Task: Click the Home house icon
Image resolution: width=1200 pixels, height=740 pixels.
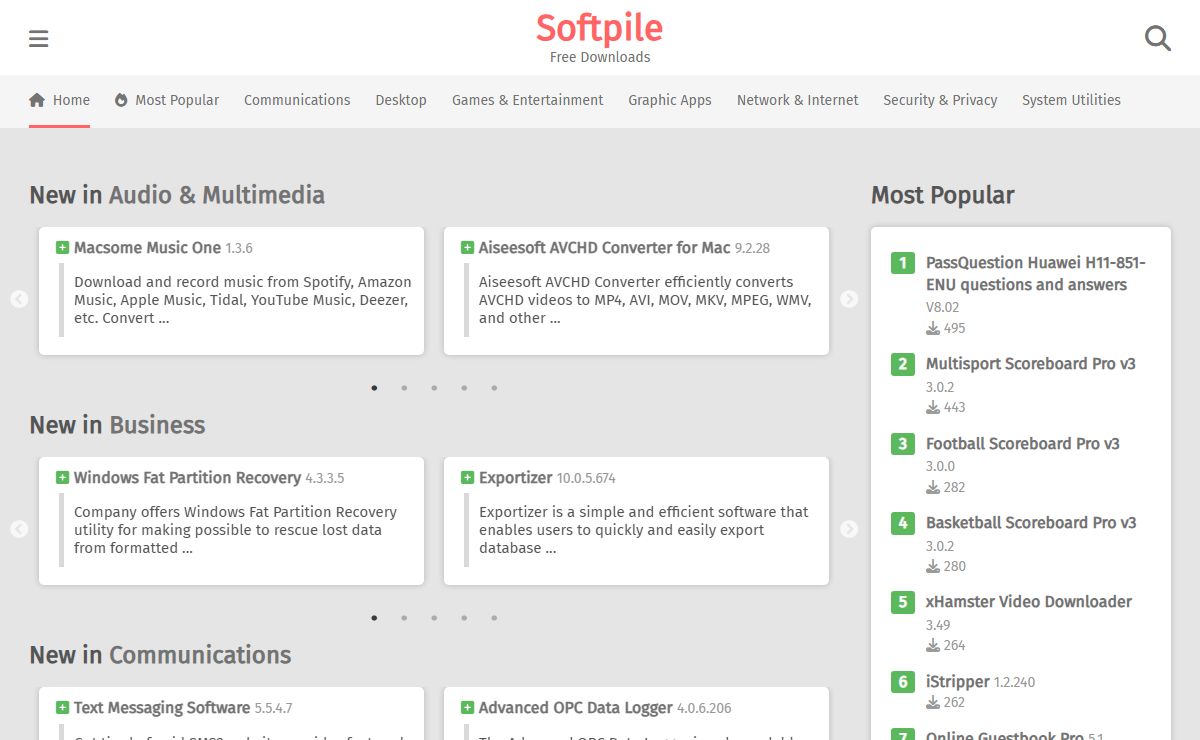Action: [x=37, y=100]
